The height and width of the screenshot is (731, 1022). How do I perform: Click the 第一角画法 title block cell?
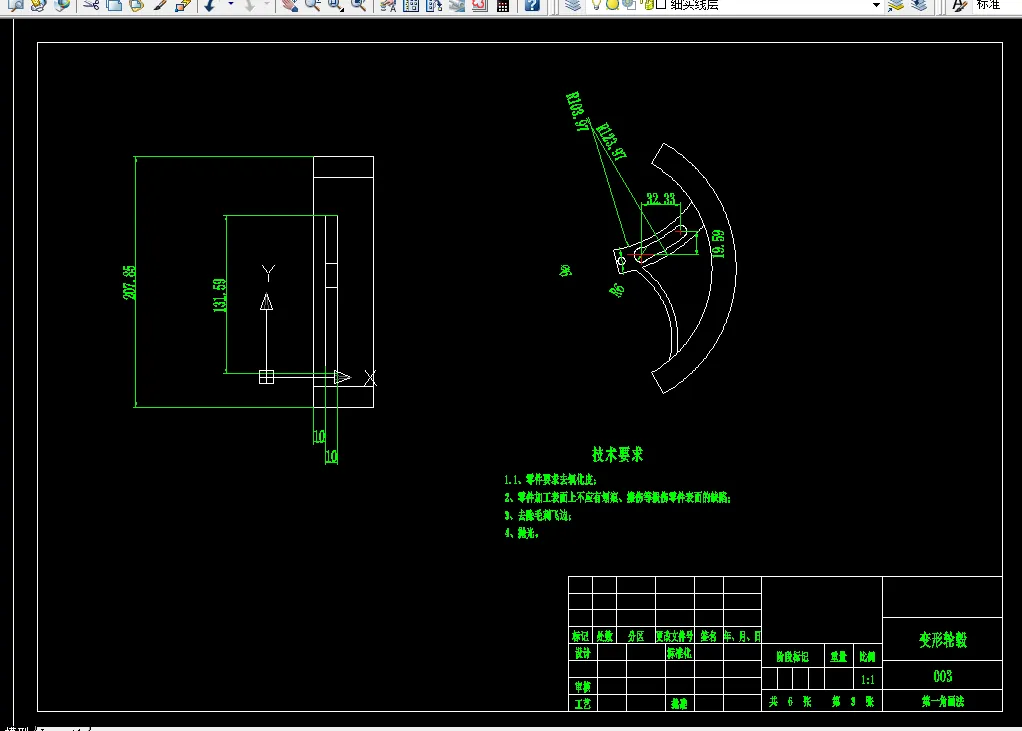click(x=942, y=701)
